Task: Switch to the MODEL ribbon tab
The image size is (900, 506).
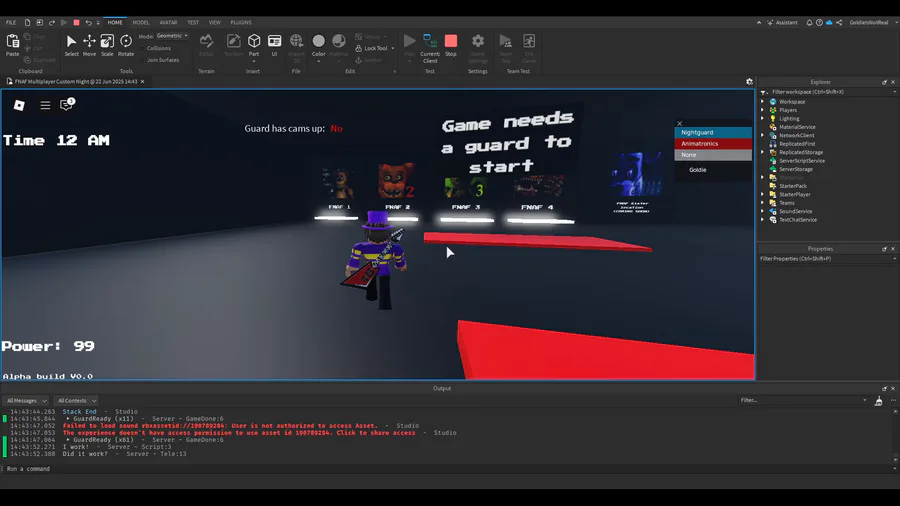Action: pos(141,22)
